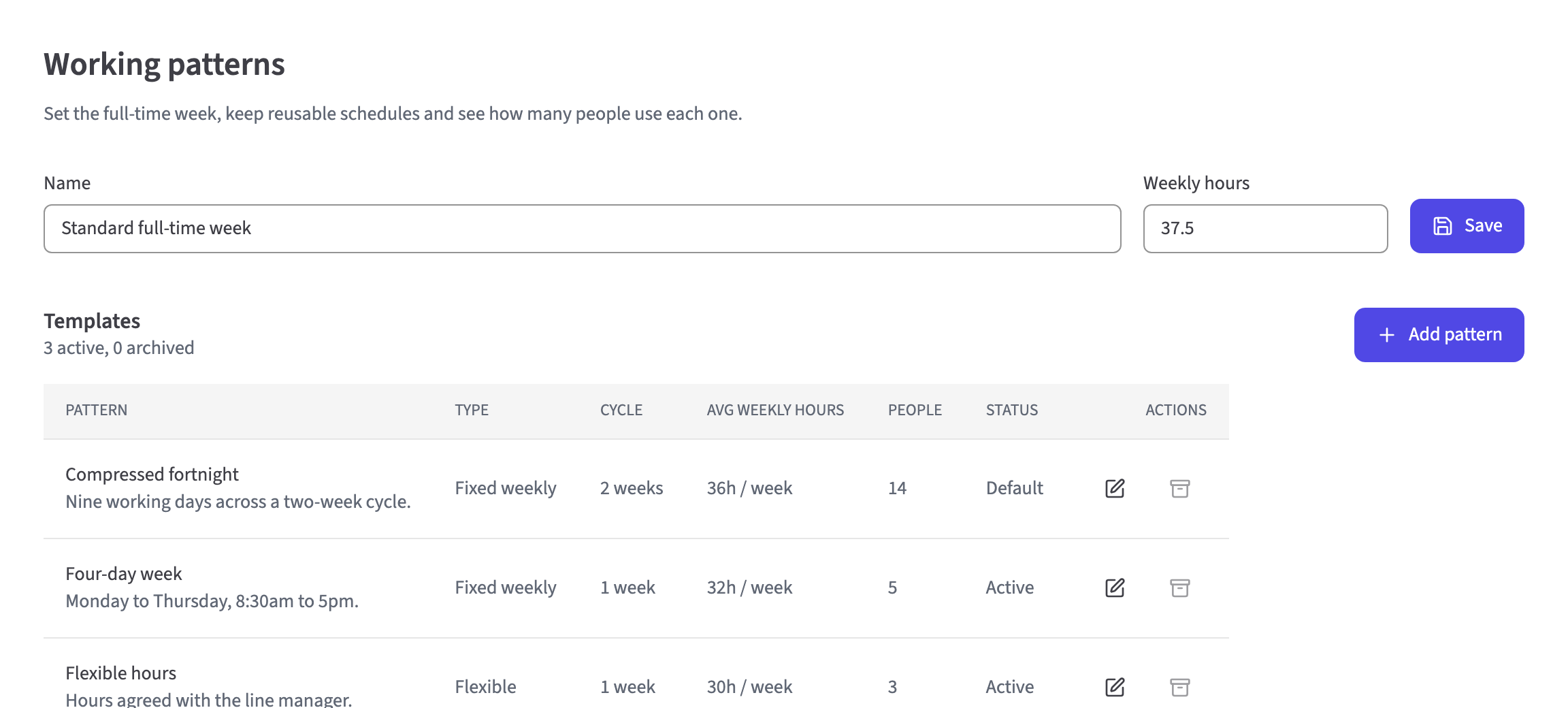This screenshot has width=1568, height=708.
Task: Save the full-time week settings
Action: pos(1467,226)
